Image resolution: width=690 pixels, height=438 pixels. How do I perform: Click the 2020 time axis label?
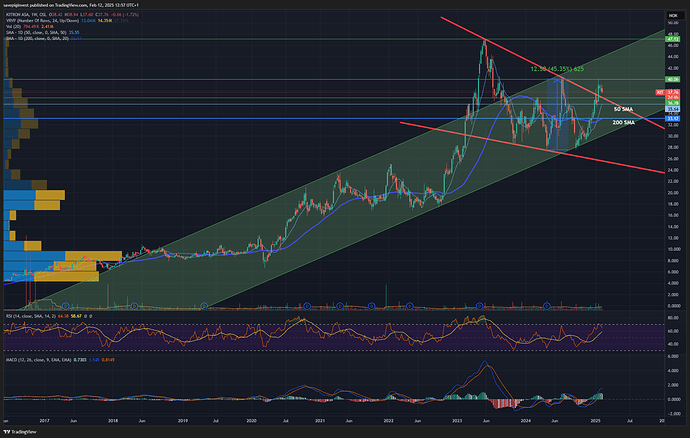coord(251,421)
